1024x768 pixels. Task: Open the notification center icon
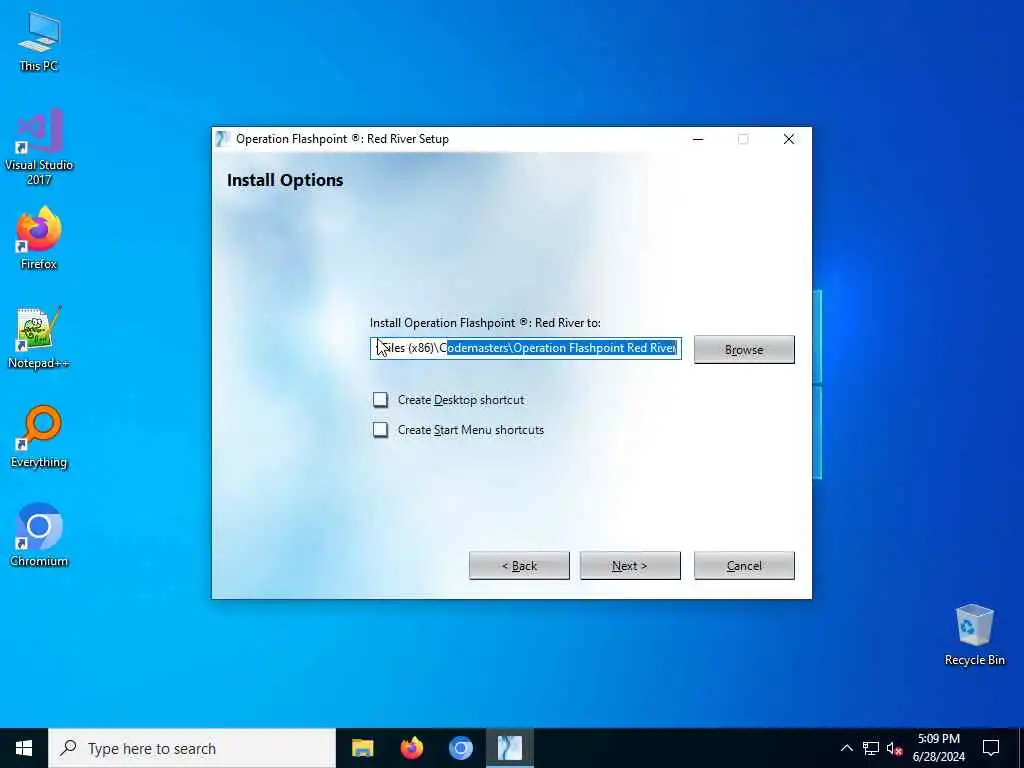(x=991, y=748)
